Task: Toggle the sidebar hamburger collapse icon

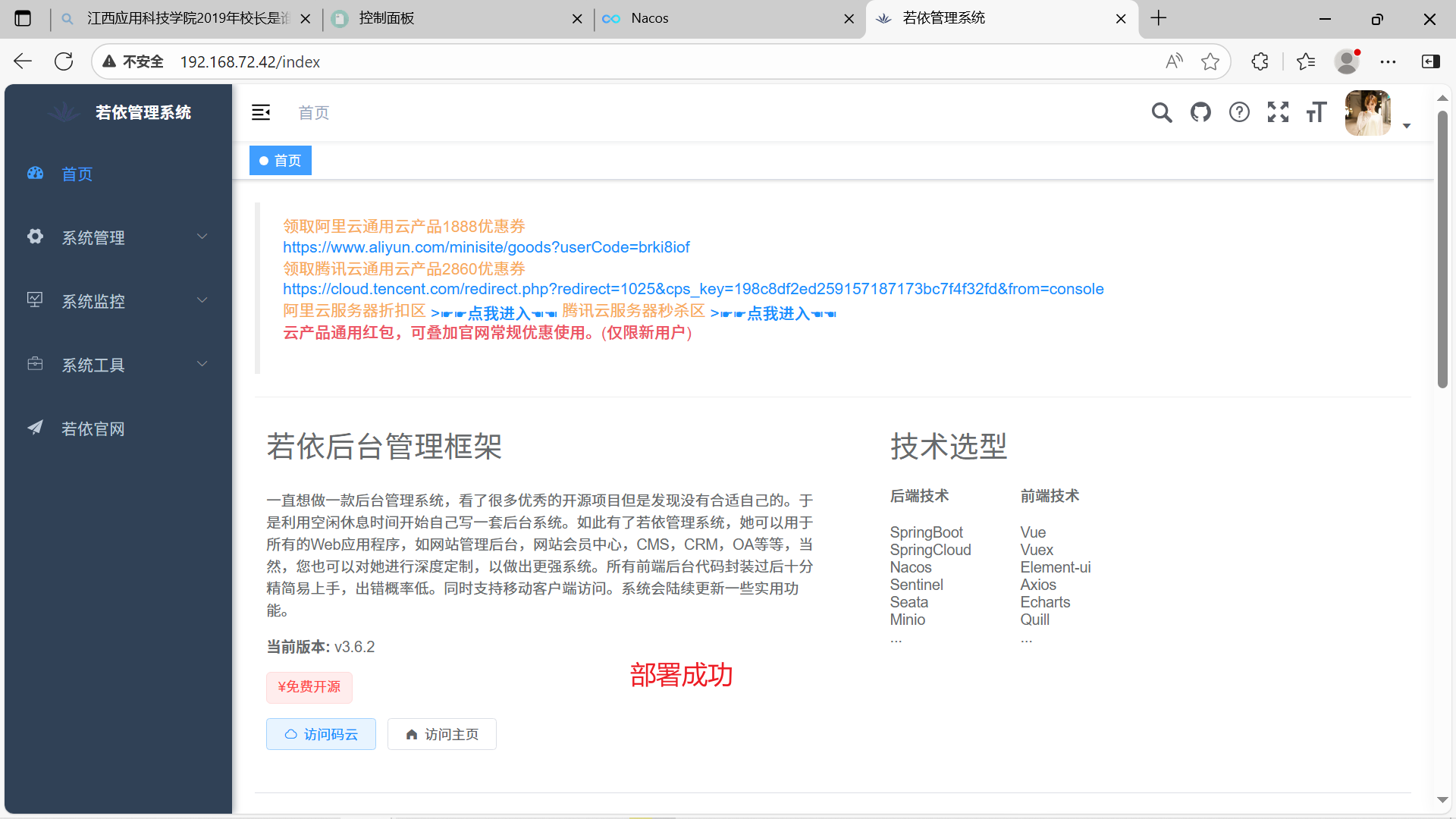Action: pos(261,112)
